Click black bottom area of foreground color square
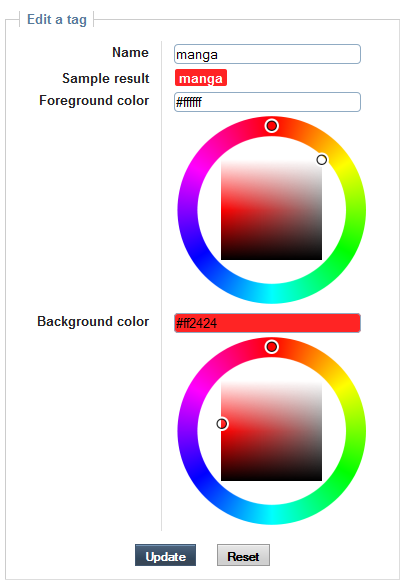 click(272, 255)
